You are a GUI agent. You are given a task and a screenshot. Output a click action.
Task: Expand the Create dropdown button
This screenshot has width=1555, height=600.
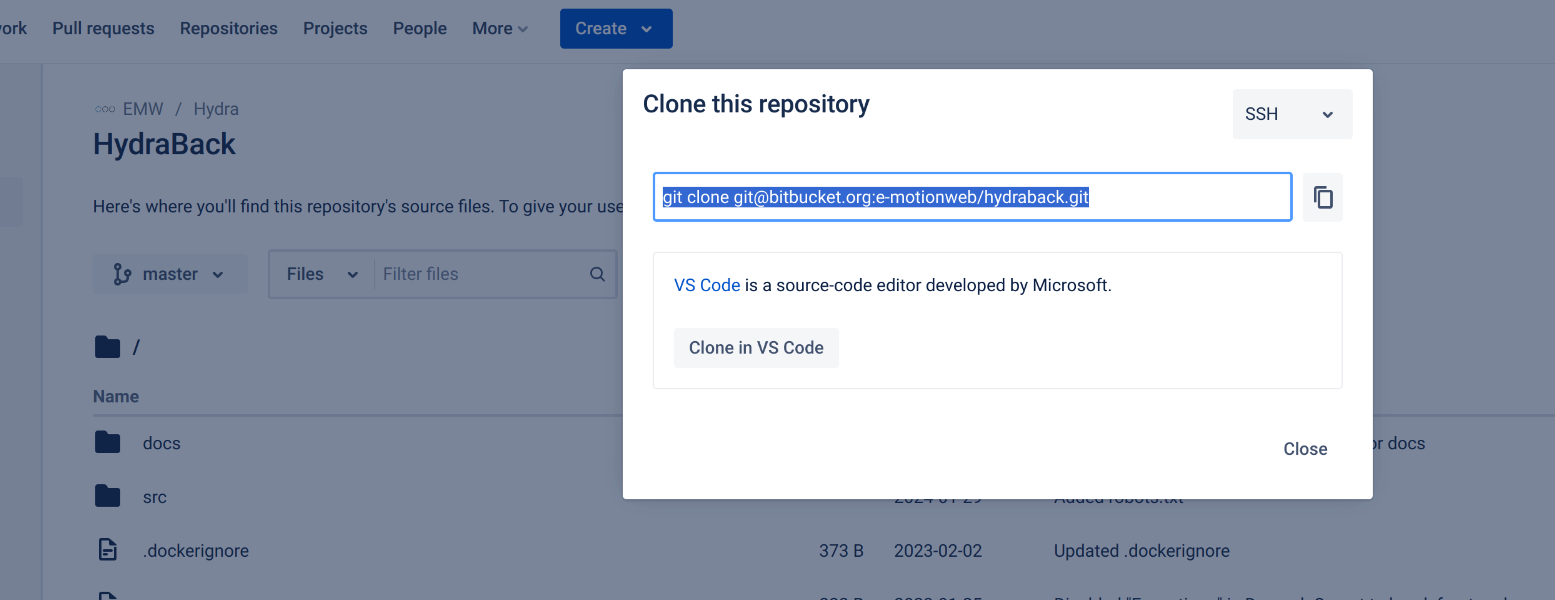coord(615,29)
